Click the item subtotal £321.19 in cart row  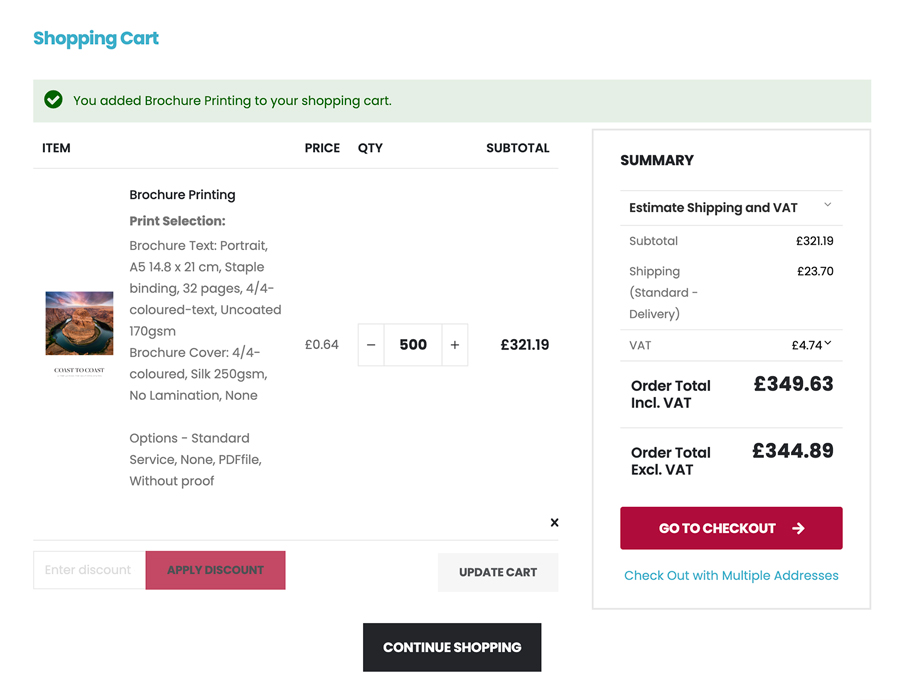click(525, 345)
